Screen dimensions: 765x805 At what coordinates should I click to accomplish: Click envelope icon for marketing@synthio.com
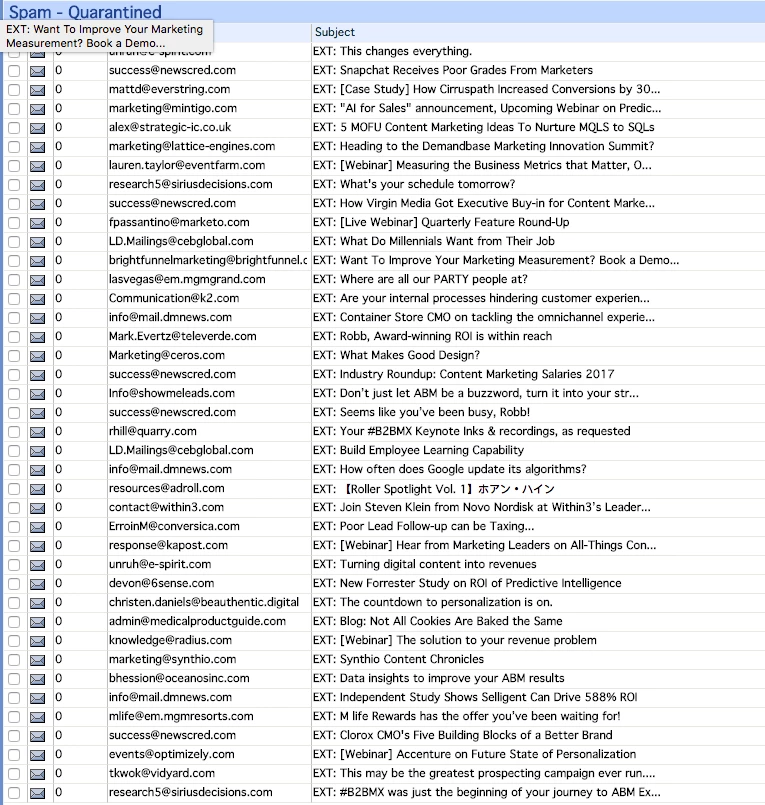click(x=37, y=660)
